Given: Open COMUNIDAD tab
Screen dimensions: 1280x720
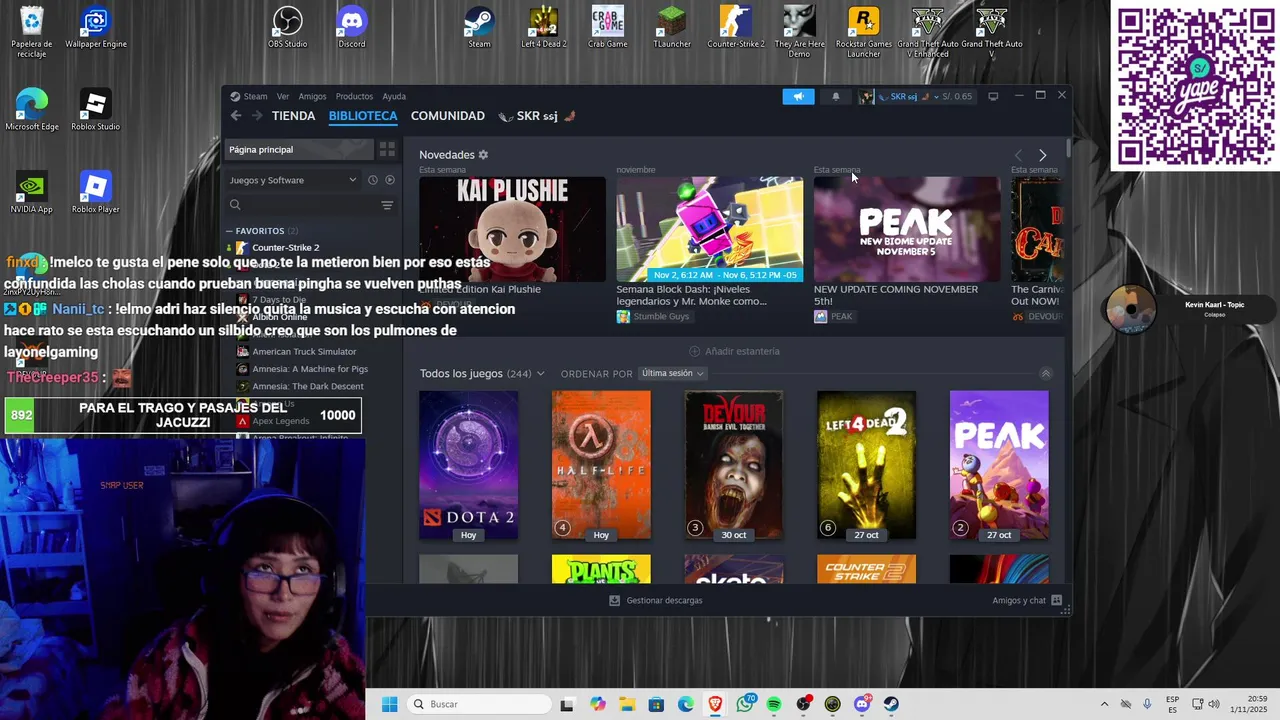Looking at the screenshot, I should click(x=448, y=116).
